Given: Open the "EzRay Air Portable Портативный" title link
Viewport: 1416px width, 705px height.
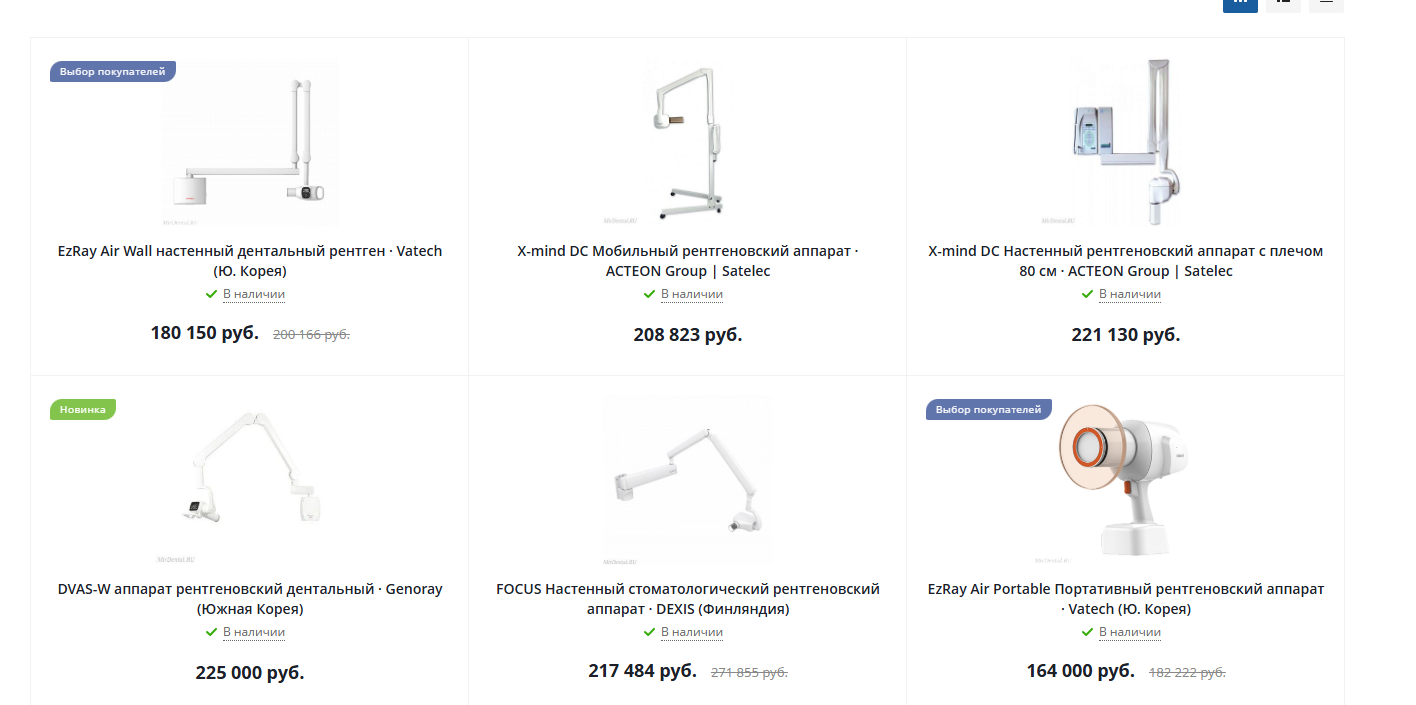Looking at the screenshot, I should point(1126,599).
